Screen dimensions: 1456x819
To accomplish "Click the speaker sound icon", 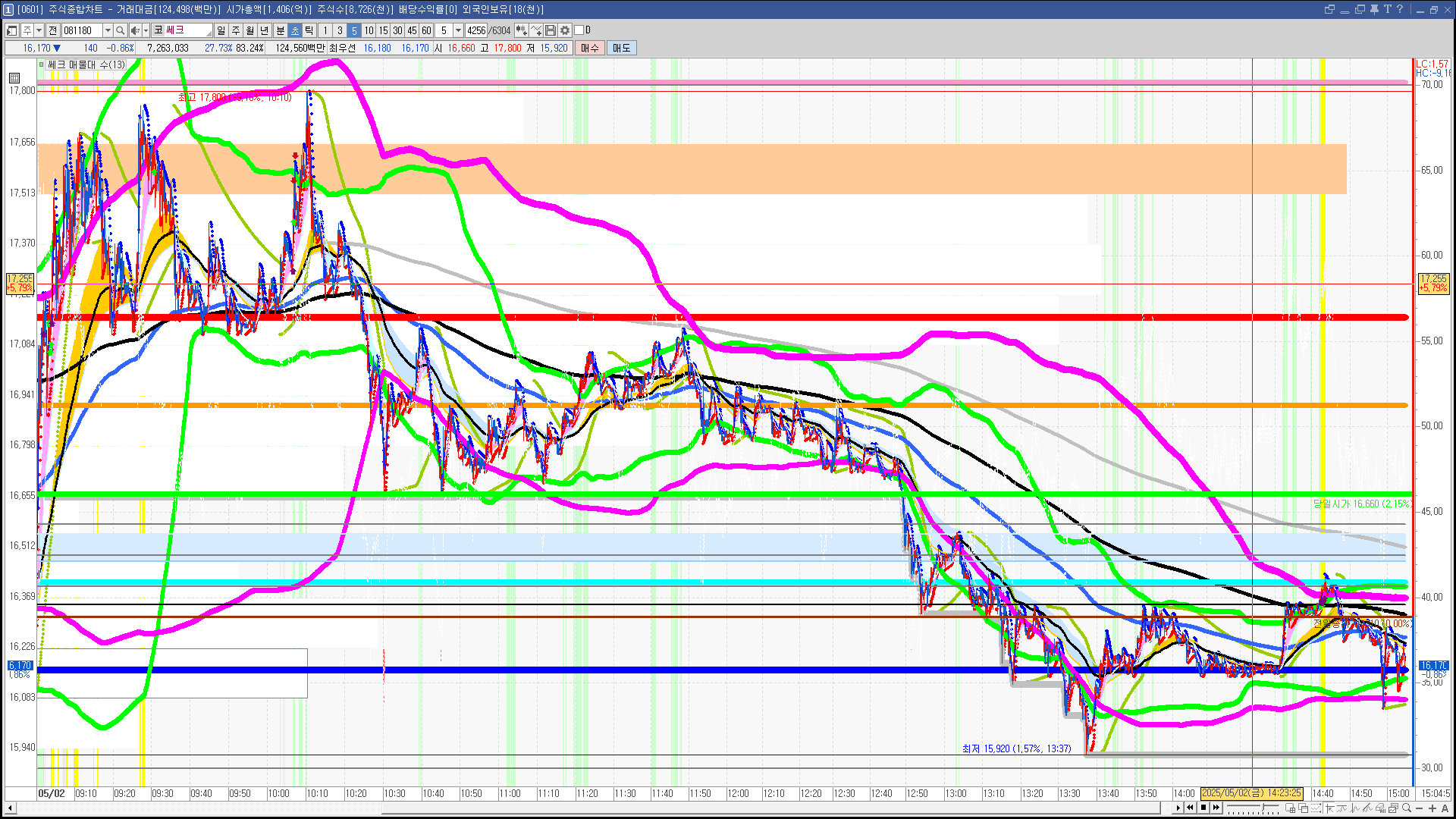I will pyautogui.click(x=134, y=30).
